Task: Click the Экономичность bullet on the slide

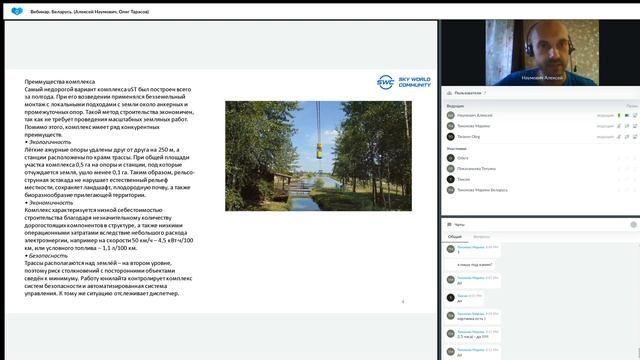Action: [x=49, y=202]
